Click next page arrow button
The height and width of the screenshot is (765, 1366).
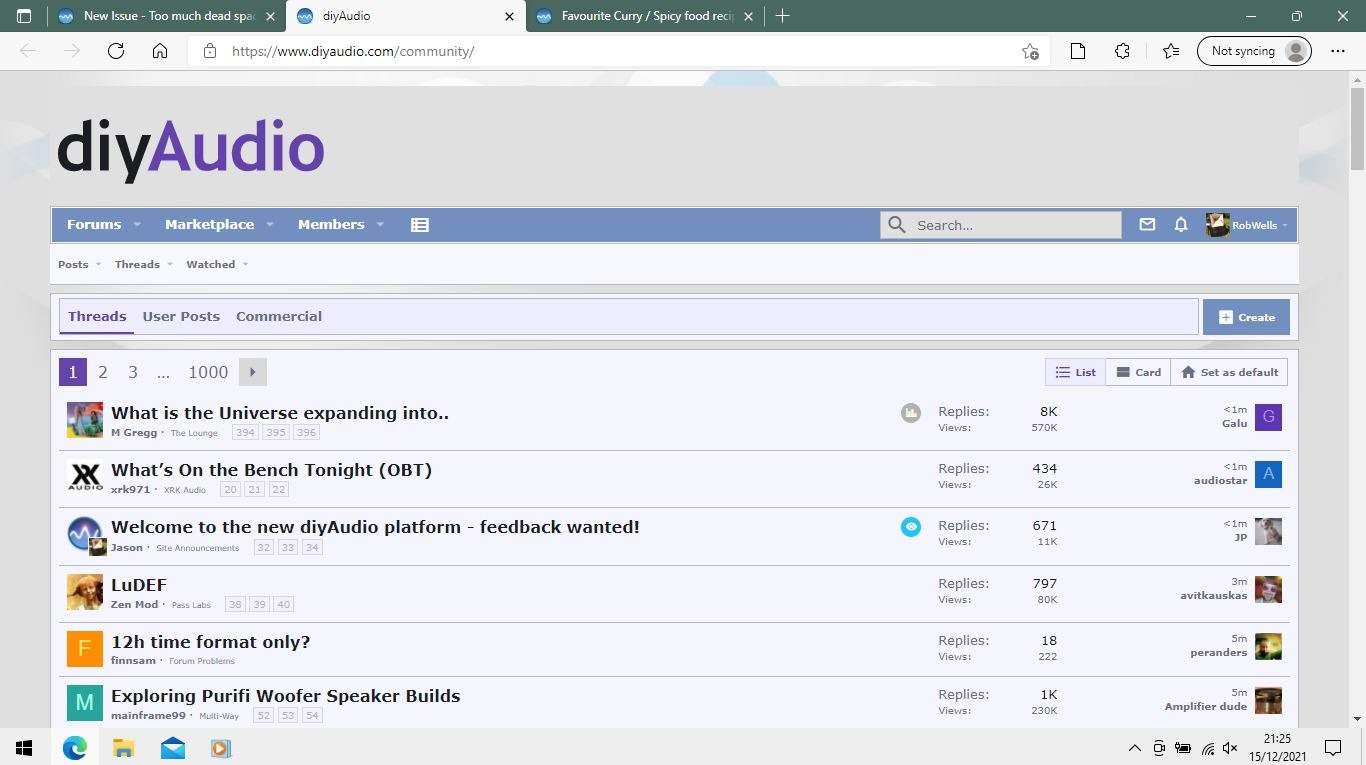[253, 372]
